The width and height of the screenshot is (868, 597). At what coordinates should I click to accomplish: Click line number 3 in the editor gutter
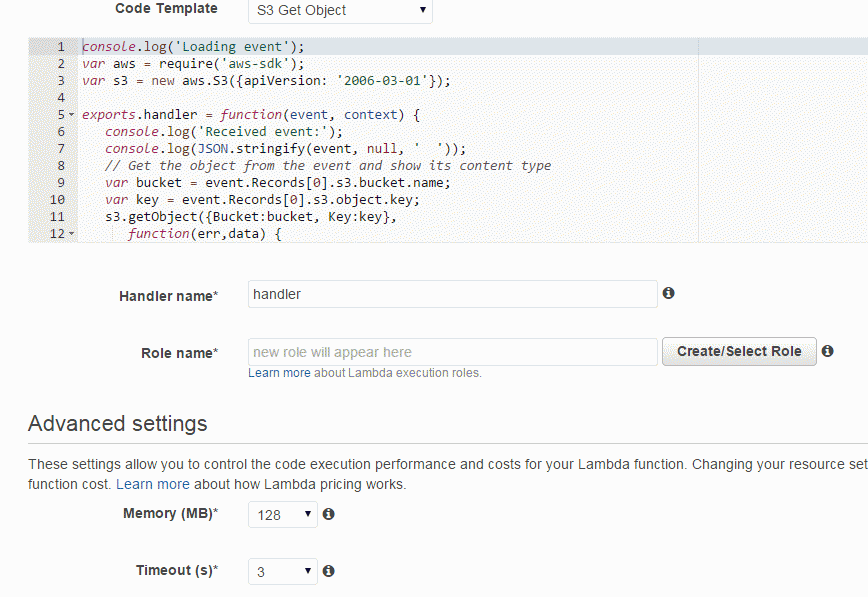pyautogui.click(x=61, y=81)
